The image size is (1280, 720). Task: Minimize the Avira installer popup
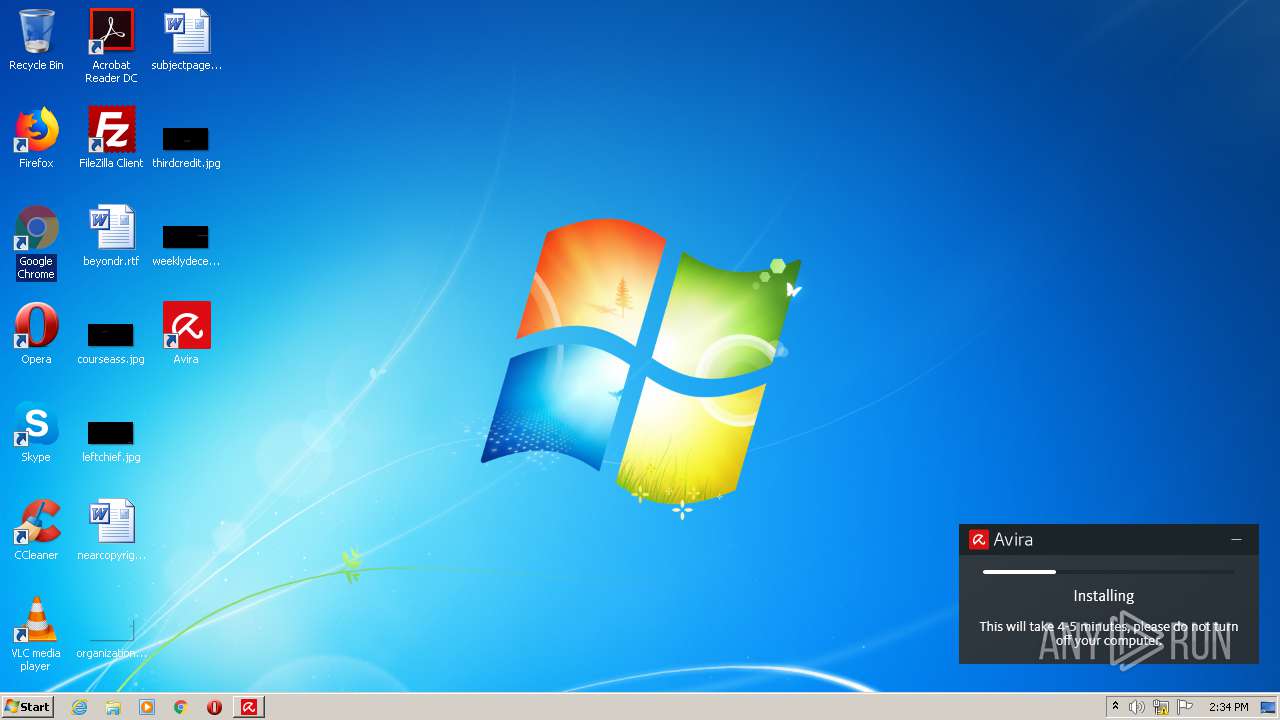tap(1237, 539)
